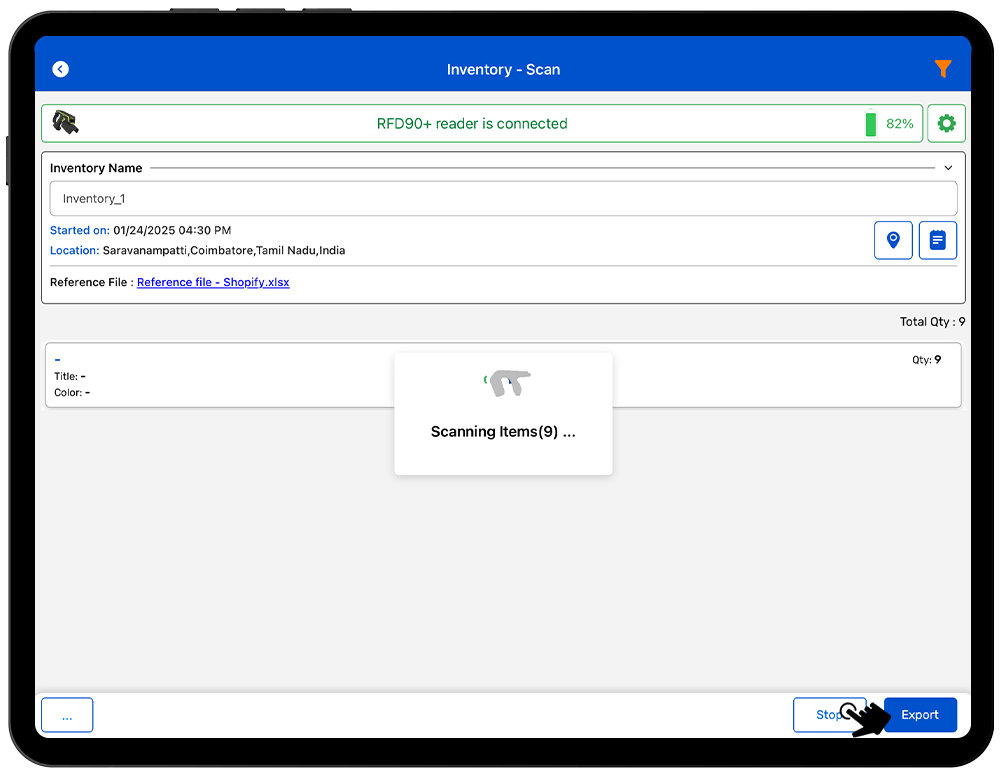Click the Saravanampatti location address text

pos(224,250)
